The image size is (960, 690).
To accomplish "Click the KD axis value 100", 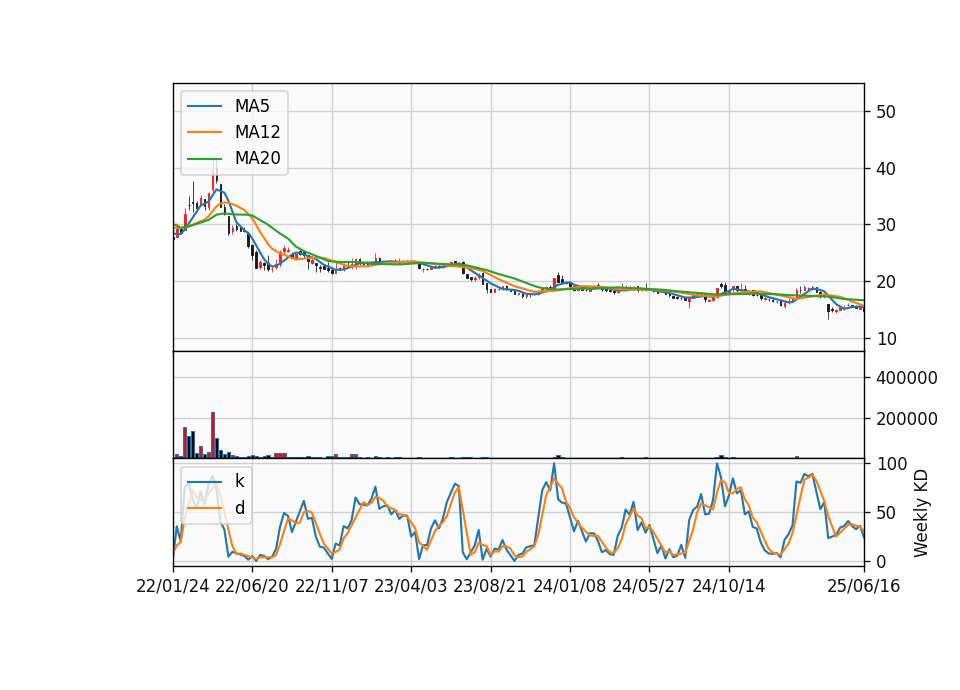I will (x=892, y=464).
